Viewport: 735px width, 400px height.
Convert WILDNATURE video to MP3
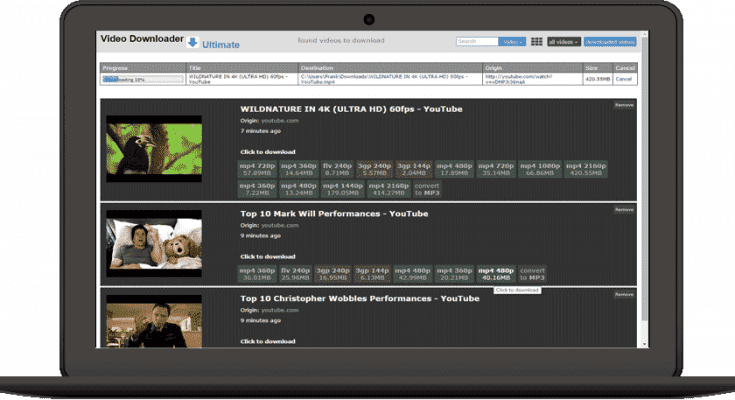pyautogui.click(x=426, y=188)
